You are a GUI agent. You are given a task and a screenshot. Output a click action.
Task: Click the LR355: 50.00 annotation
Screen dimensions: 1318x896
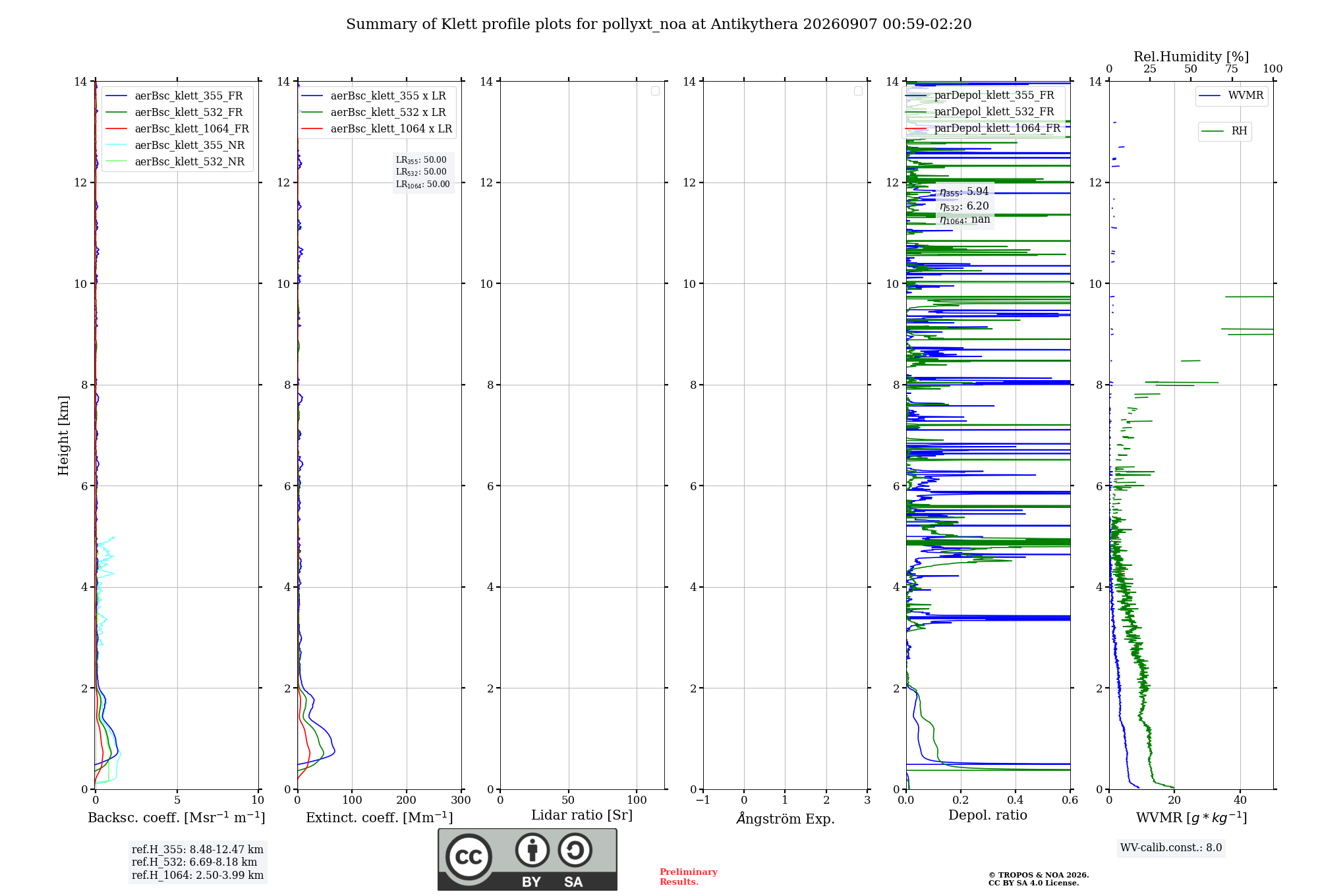pyautogui.click(x=421, y=160)
